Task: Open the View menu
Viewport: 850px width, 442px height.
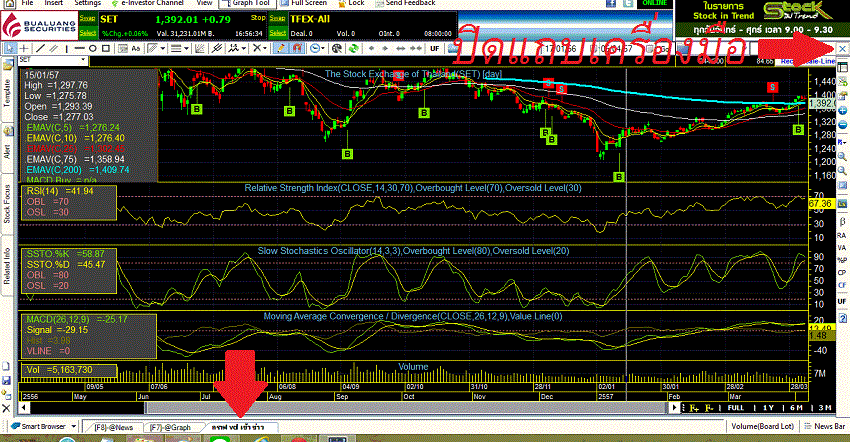Action: click(x=204, y=3)
